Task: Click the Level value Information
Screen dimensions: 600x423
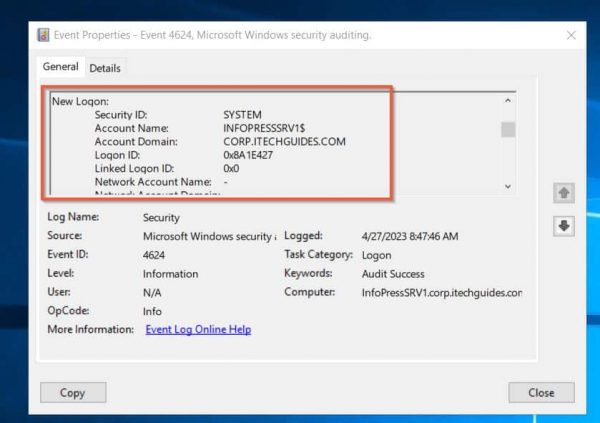Action: (x=171, y=274)
